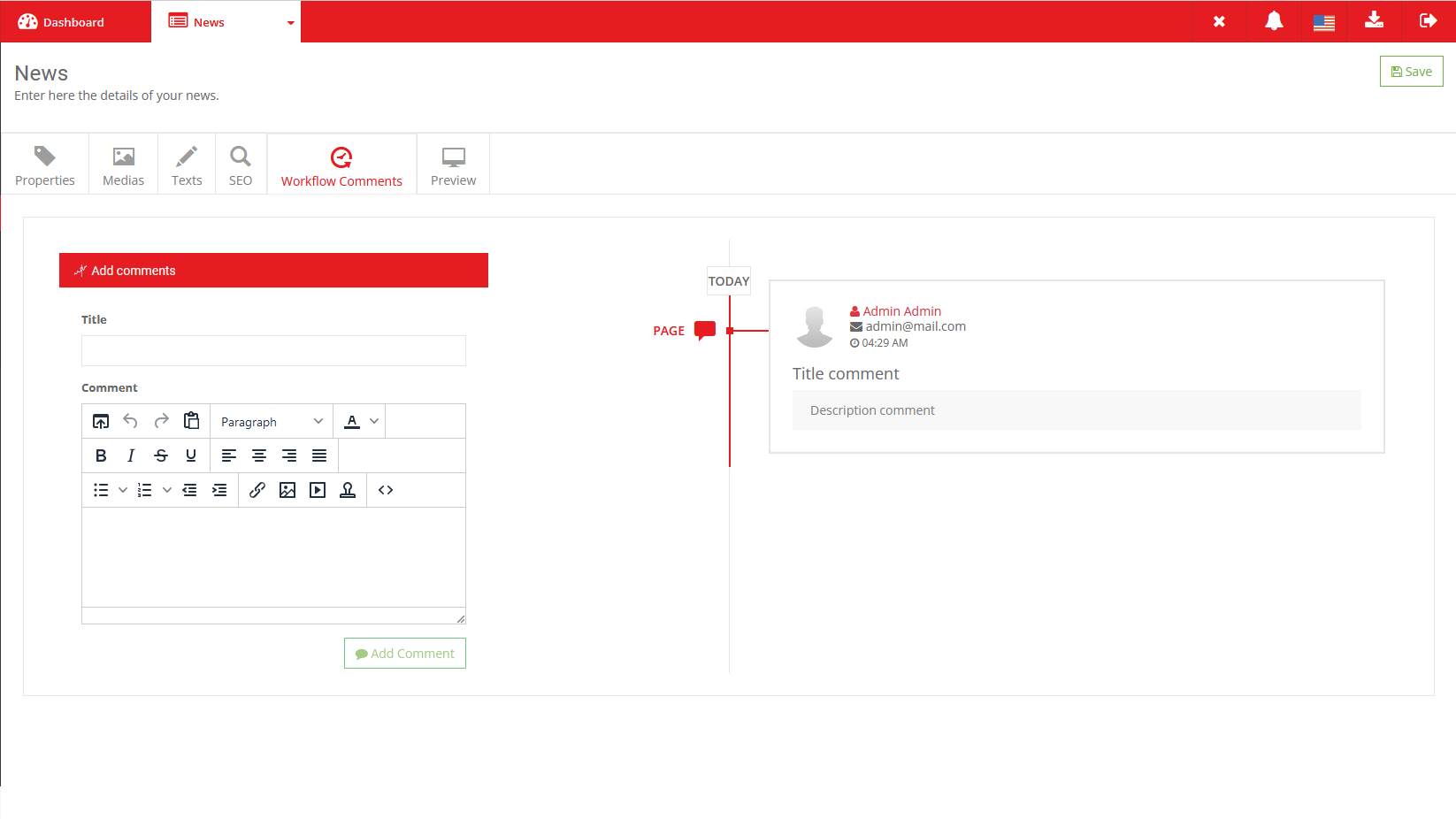This screenshot has height=819, width=1456.
Task: Click the download icon in header
Action: [x=1374, y=20]
